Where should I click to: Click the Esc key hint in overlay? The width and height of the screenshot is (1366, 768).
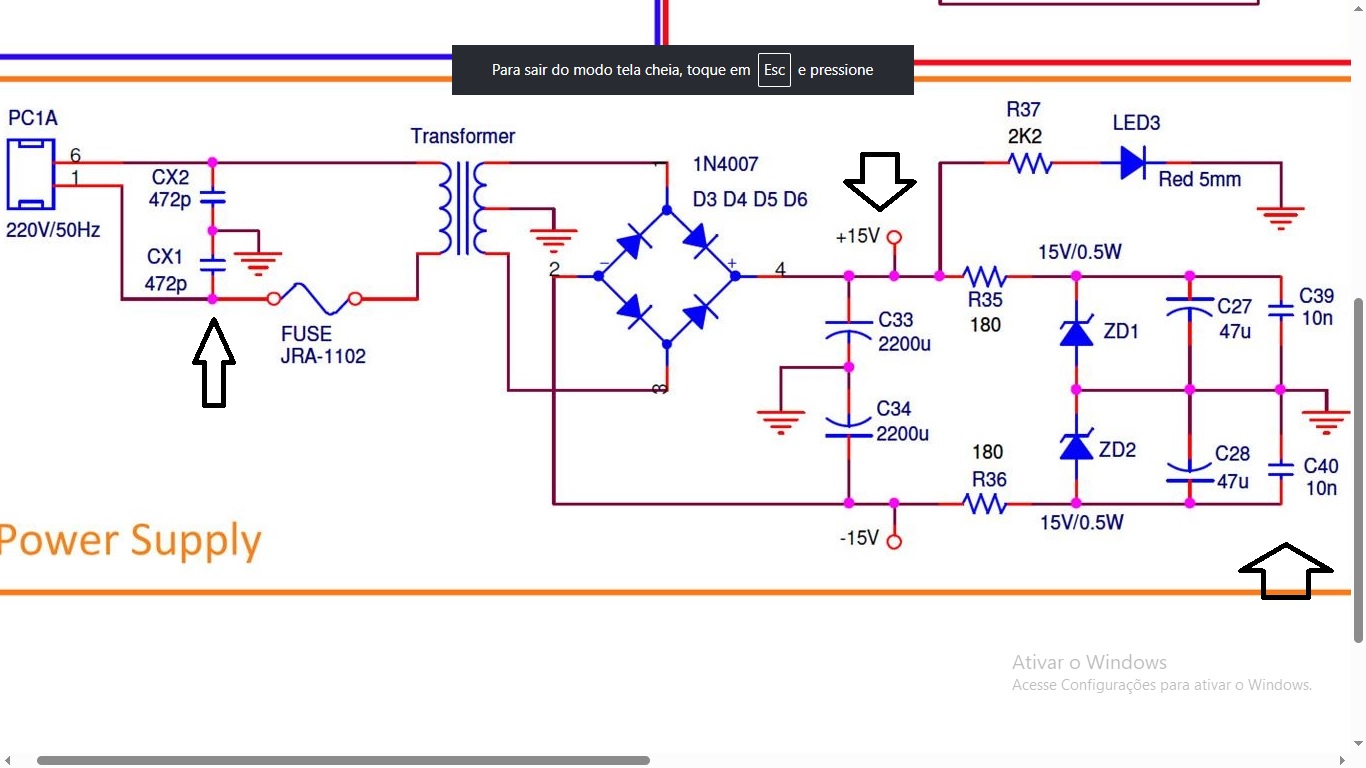coord(774,70)
